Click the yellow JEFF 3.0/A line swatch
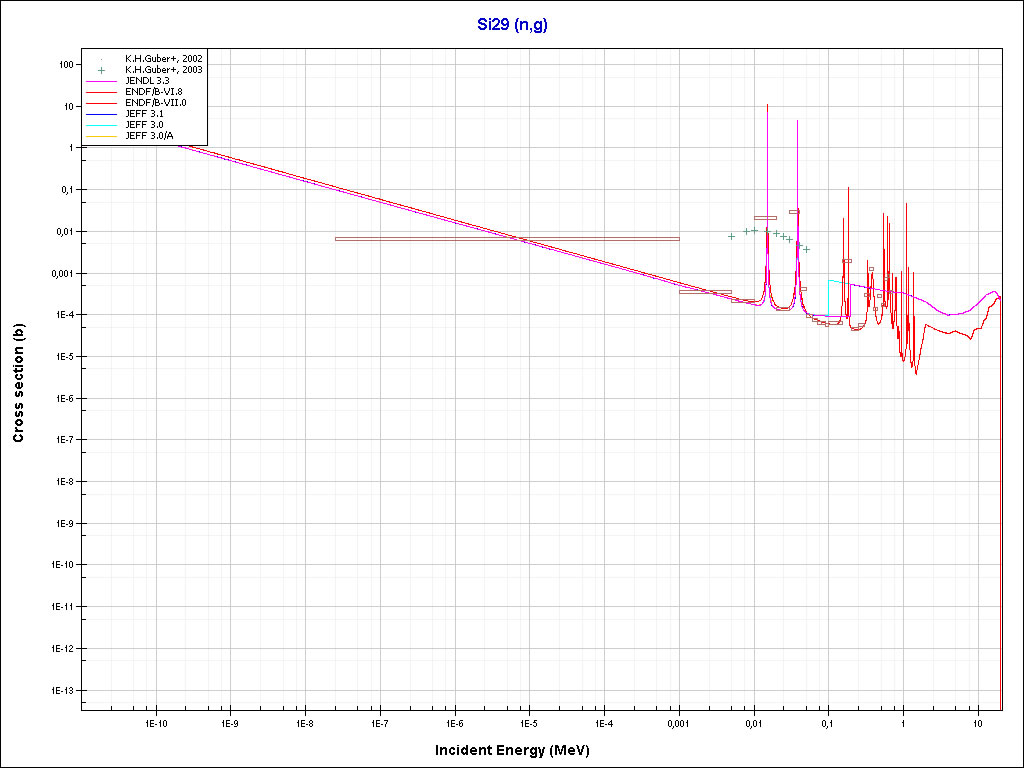Screen dimensions: 1024x768 [101, 136]
